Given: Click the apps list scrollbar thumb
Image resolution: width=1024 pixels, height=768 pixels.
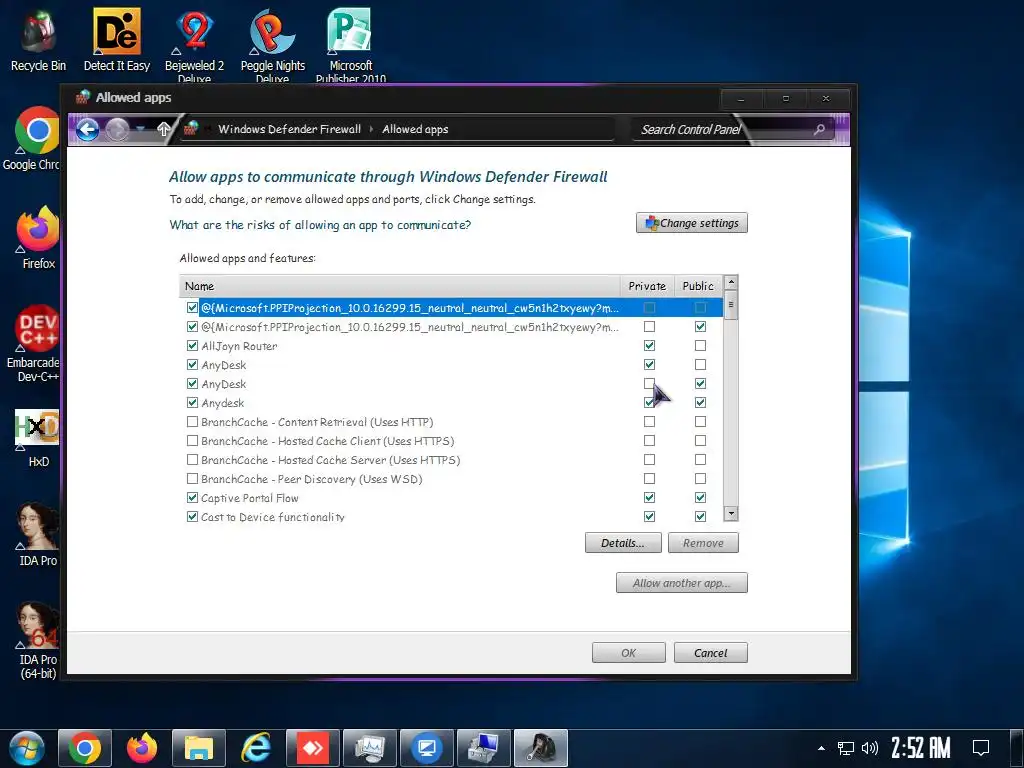Looking at the screenshot, I should (x=731, y=305).
